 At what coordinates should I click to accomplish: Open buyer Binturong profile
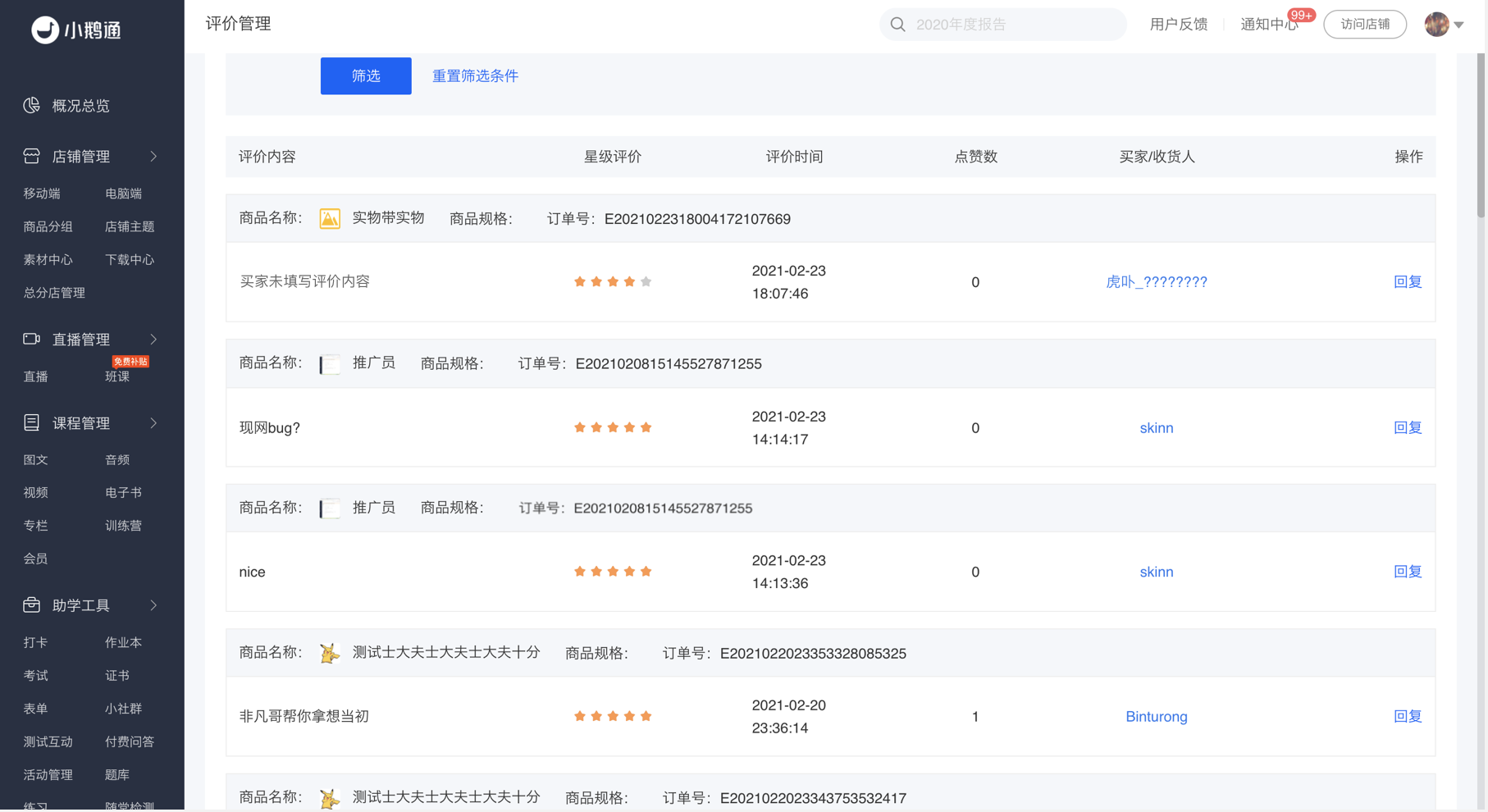click(x=1157, y=716)
